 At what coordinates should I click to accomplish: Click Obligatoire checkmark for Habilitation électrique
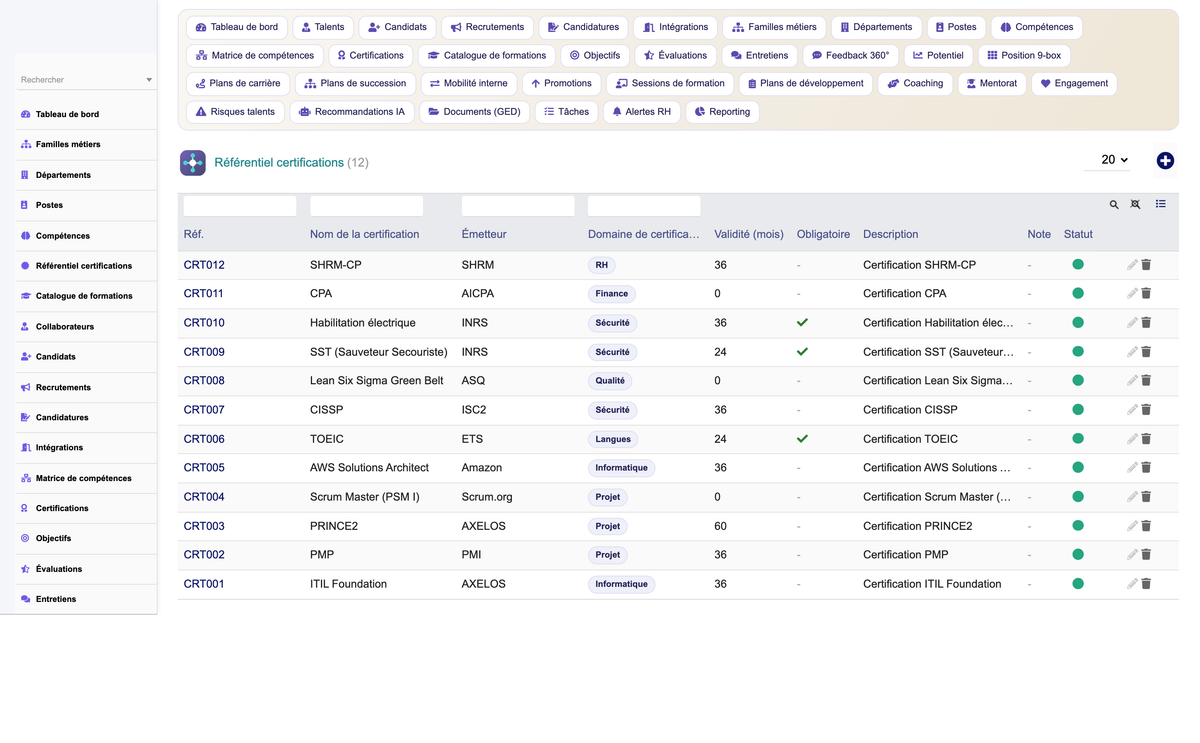coord(802,323)
